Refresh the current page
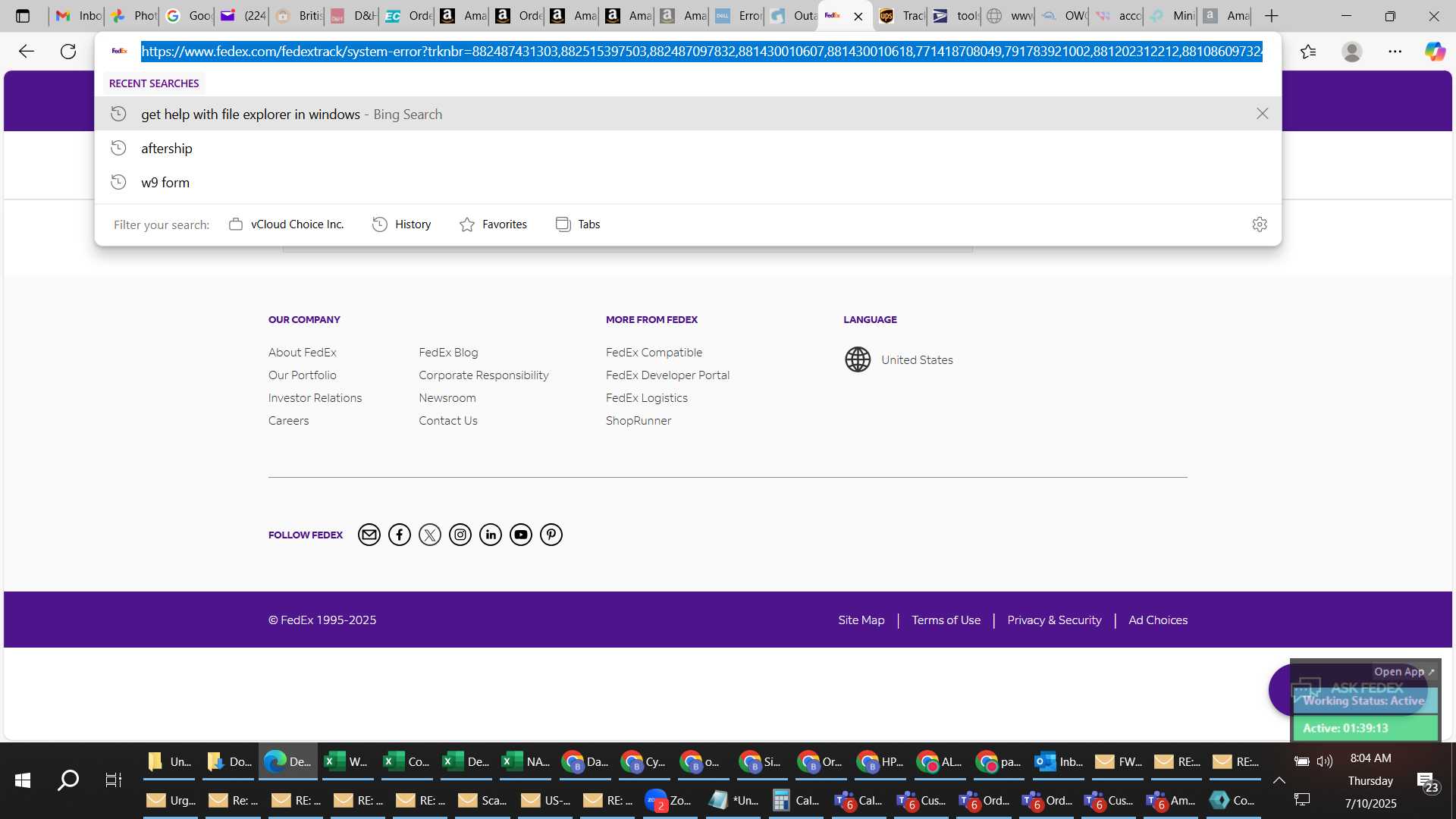Screen dimensions: 1456x819 [68, 52]
